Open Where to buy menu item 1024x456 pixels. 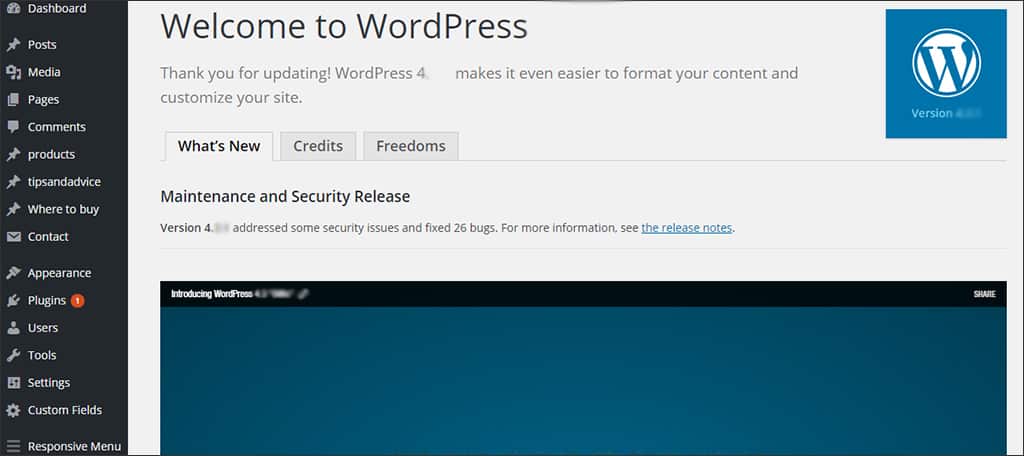[63, 210]
